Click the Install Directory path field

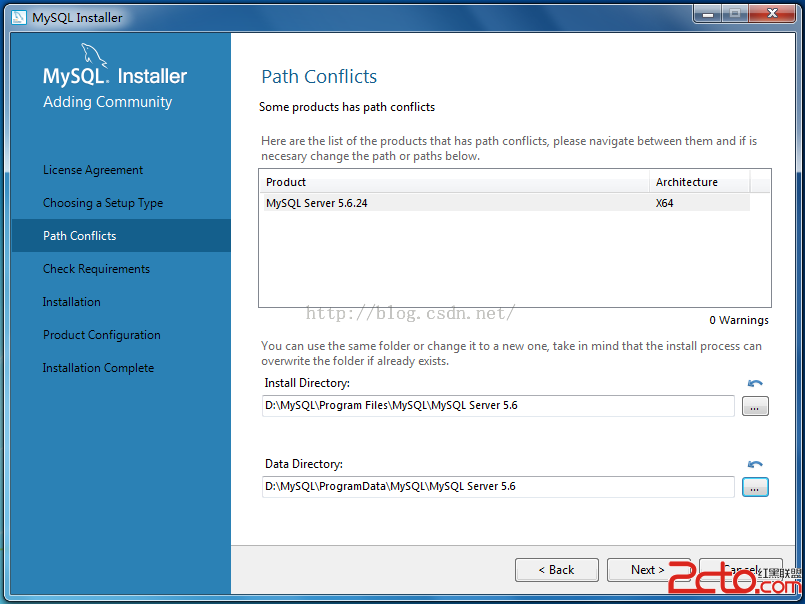(498, 406)
